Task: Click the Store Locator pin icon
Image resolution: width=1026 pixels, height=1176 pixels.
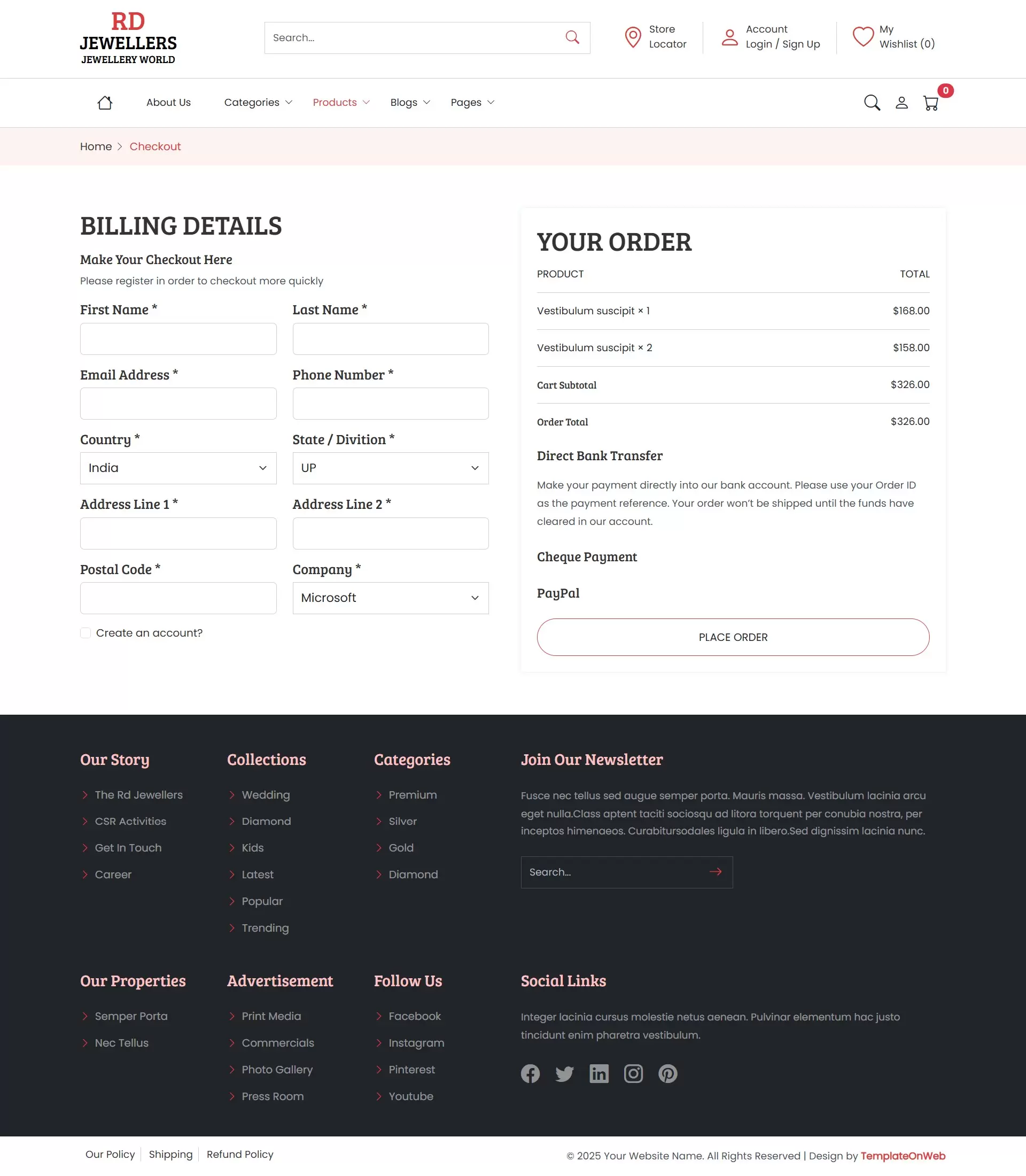Action: click(632, 37)
